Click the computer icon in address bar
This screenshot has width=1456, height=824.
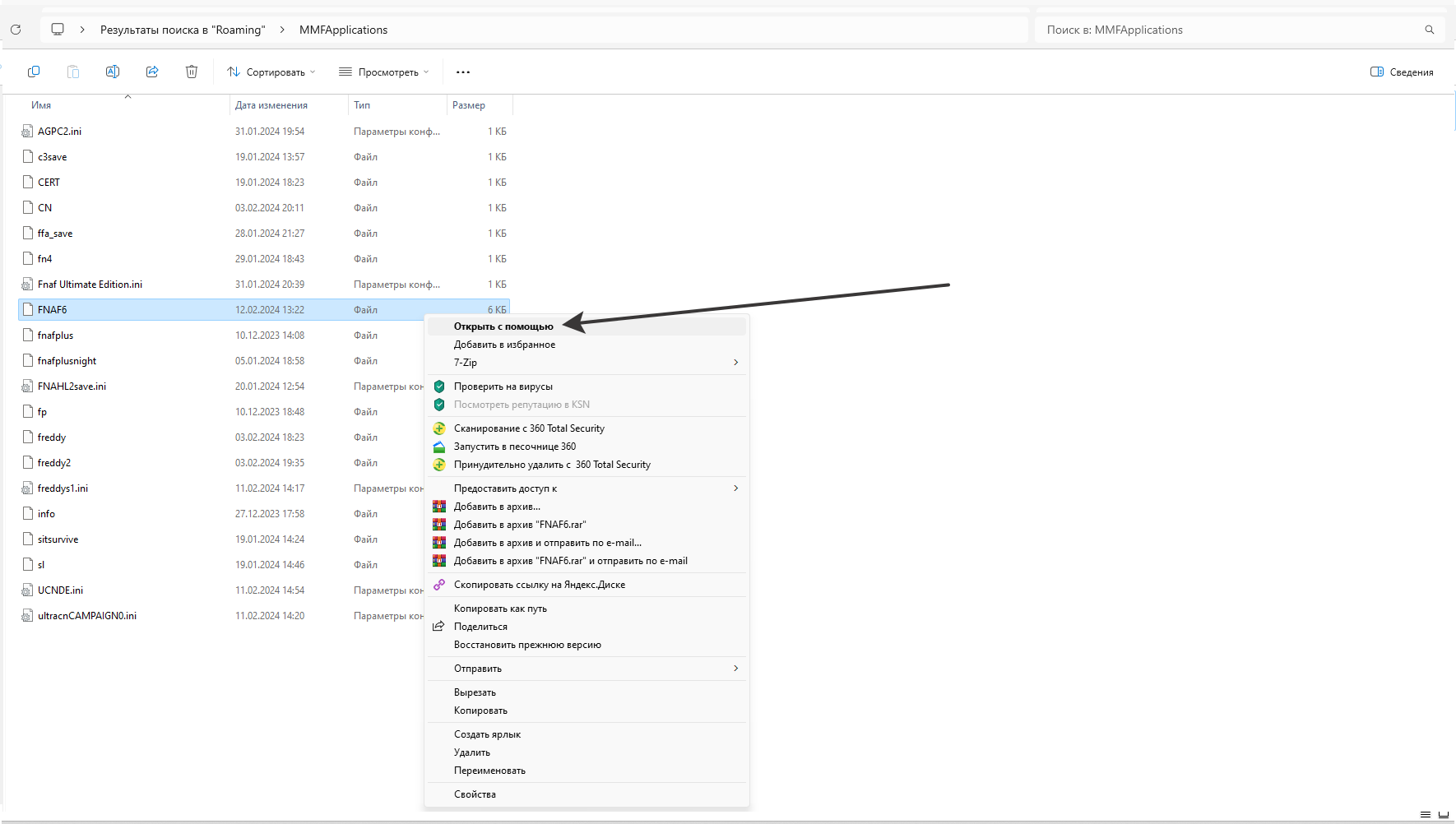58,30
